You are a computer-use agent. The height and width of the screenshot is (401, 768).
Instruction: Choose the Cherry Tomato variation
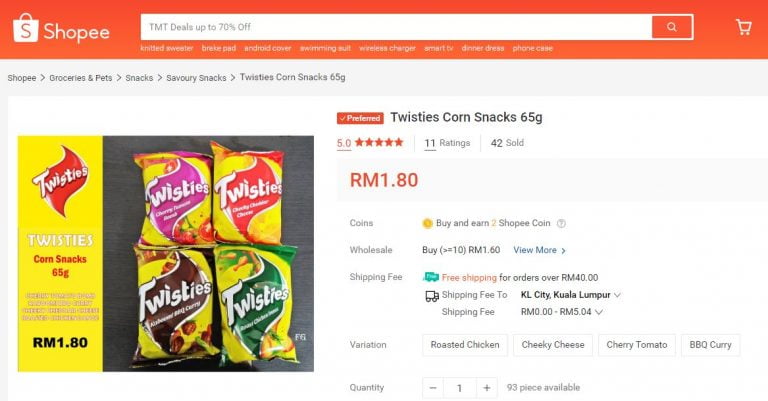point(639,345)
